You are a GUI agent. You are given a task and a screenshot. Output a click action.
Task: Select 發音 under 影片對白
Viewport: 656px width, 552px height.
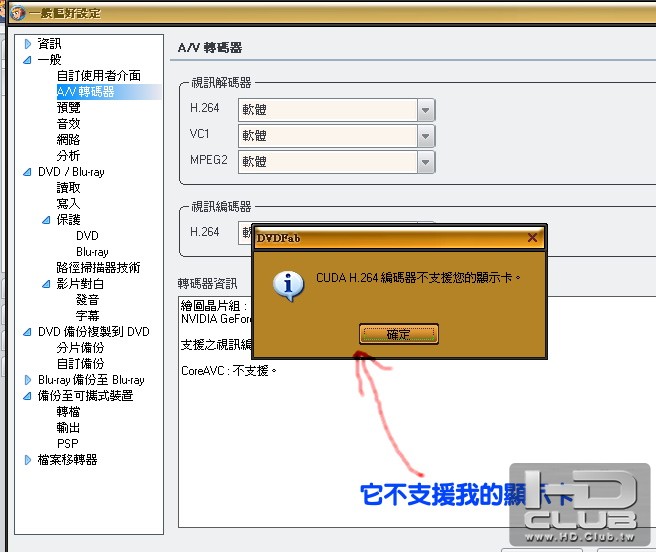(87, 300)
